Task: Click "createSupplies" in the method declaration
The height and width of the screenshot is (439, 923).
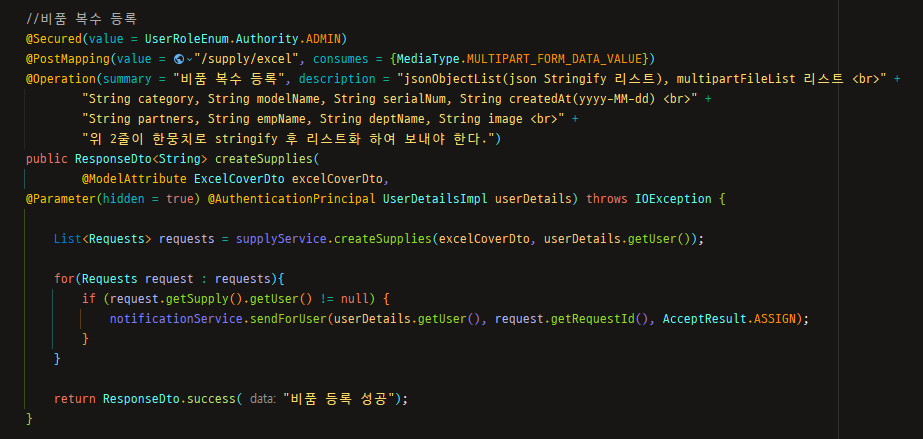Action: (x=264, y=159)
